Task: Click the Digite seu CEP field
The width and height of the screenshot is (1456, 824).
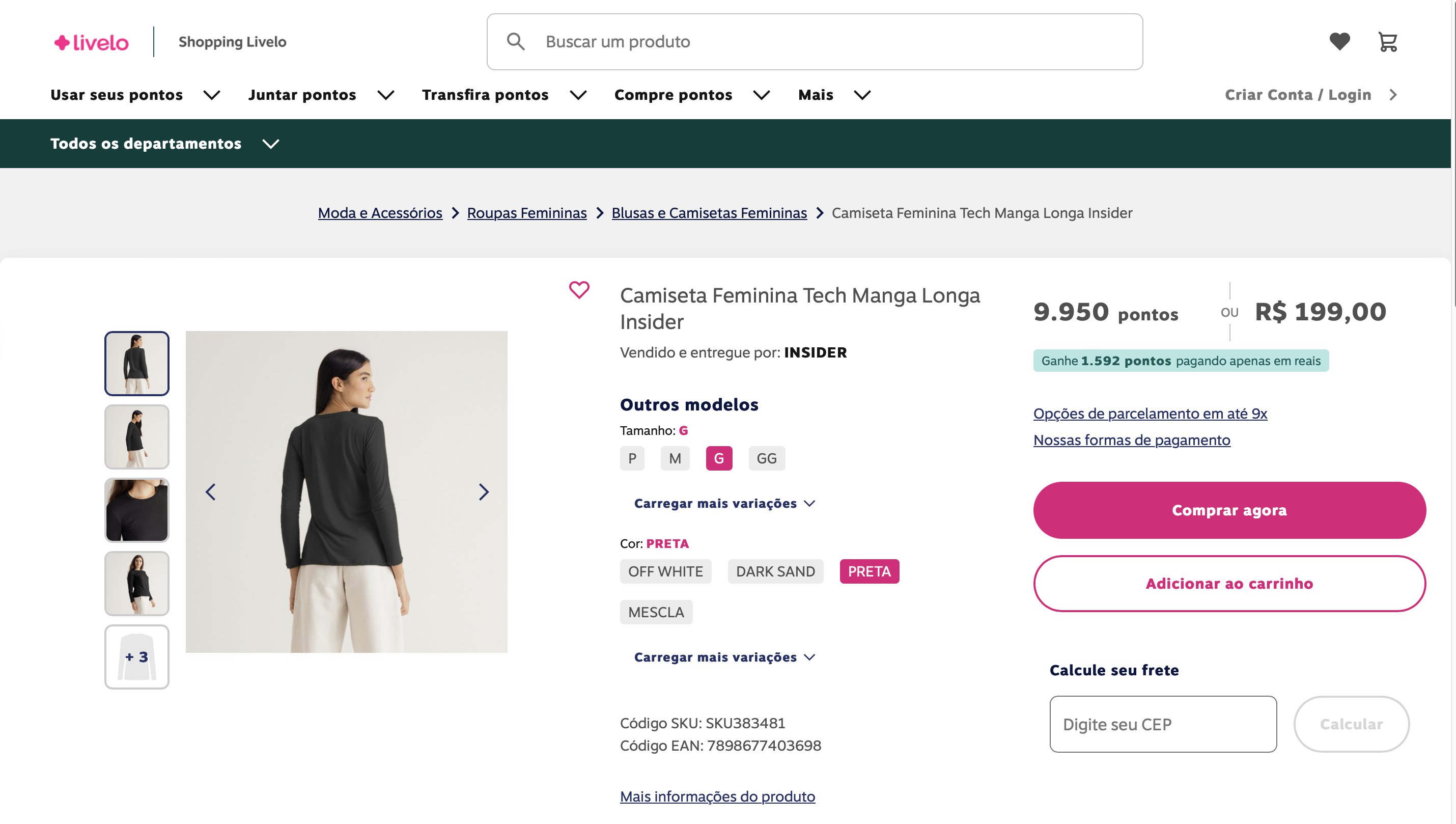Action: click(1163, 724)
